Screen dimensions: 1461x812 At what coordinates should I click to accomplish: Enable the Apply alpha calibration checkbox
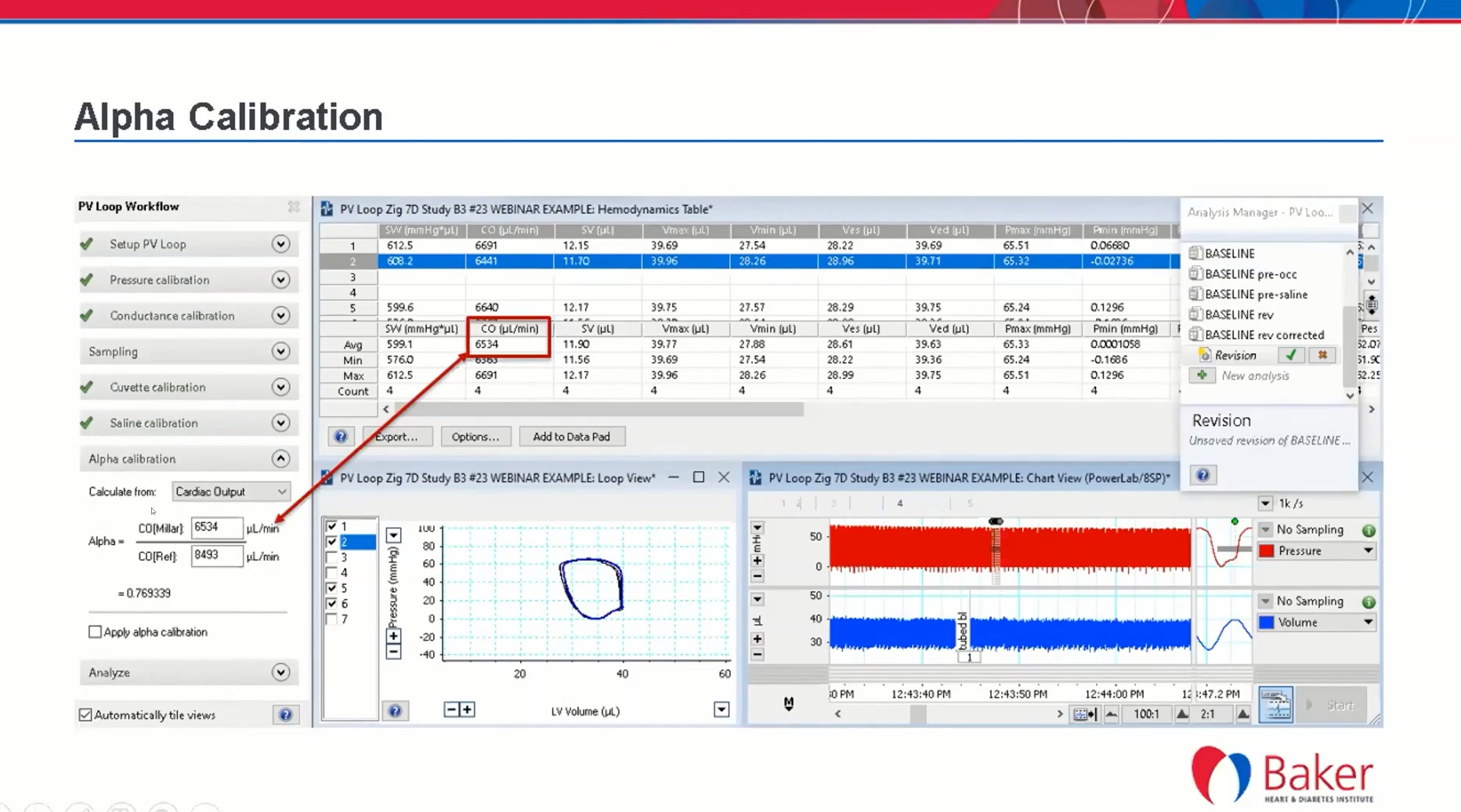click(x=96, y=632)
